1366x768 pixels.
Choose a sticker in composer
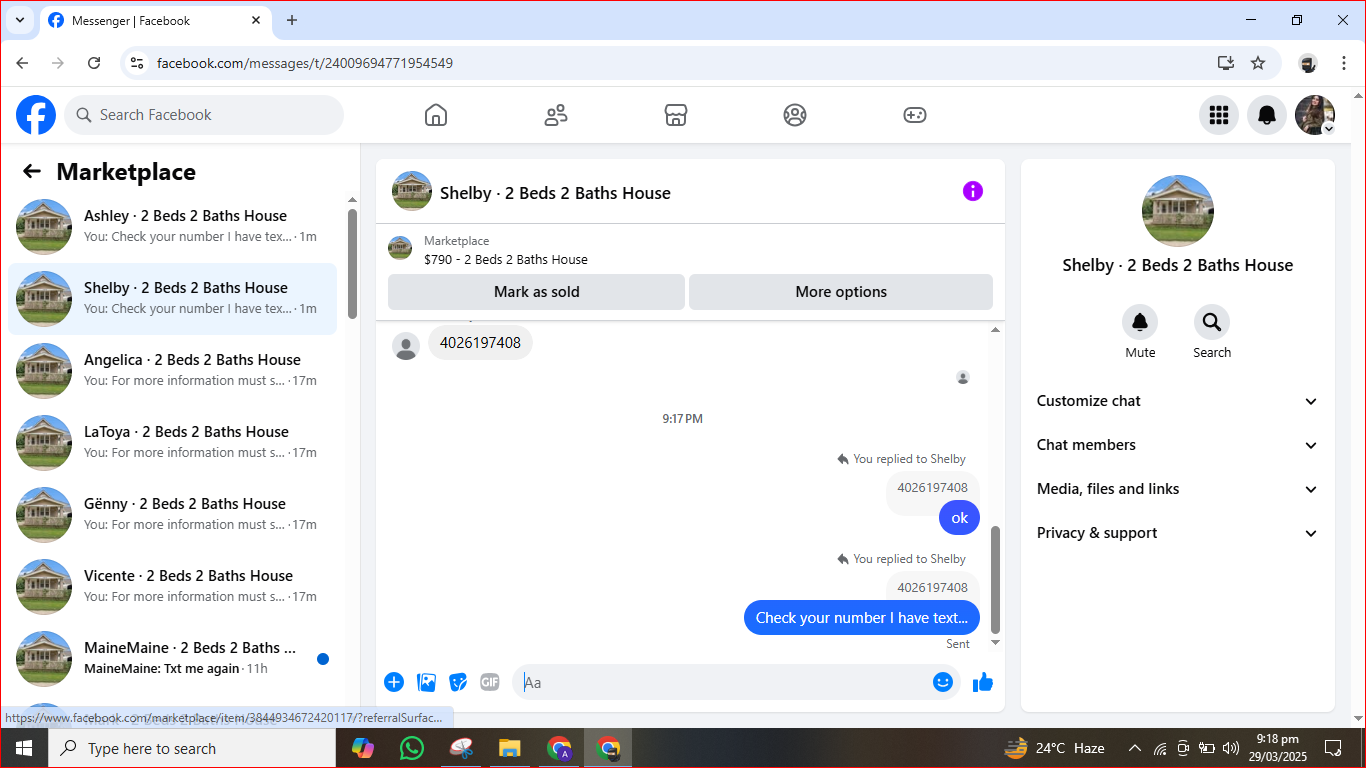(x=458, y=682)
